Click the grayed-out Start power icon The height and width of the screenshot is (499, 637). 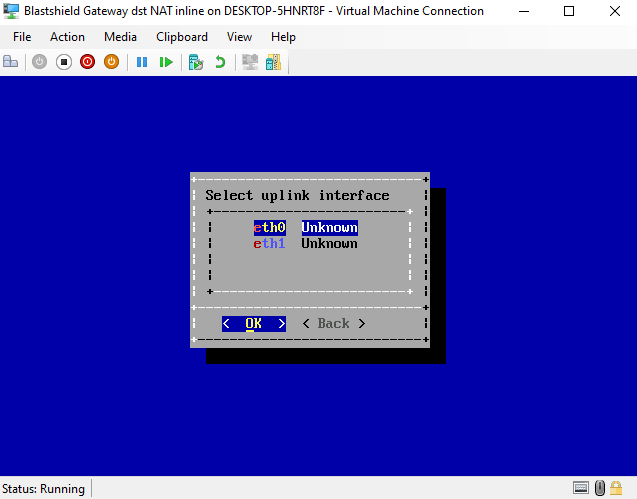[40, 62]
